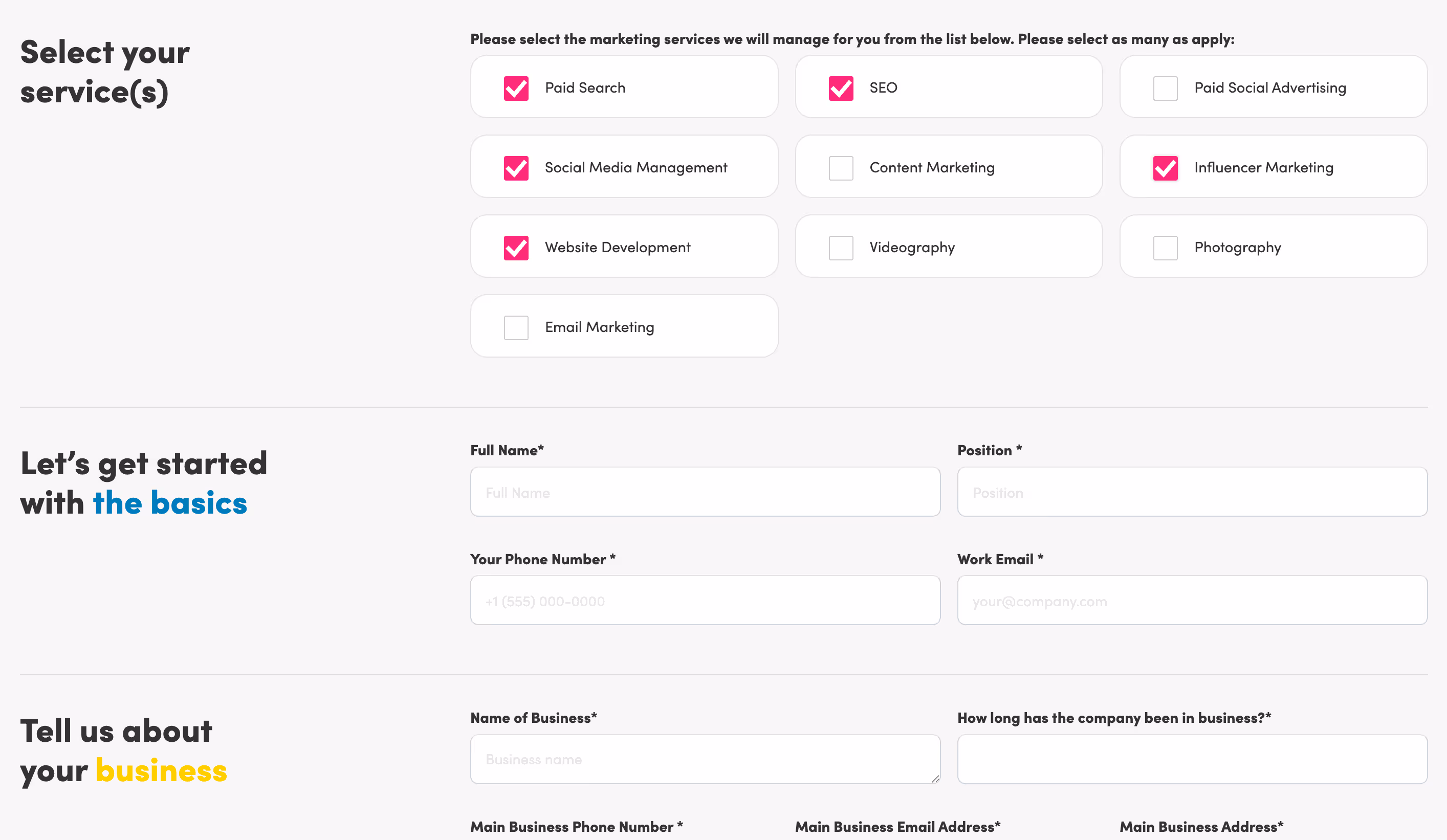Viewport: 1447px width, 840px height.
Task: Enable the Content Marketing checkbox
Action: click(841, 168)
